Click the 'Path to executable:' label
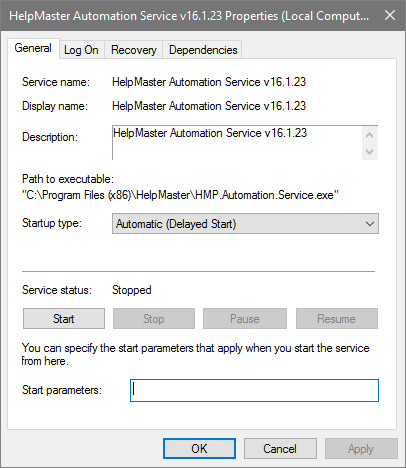406x468 pixels. point(68,179)
